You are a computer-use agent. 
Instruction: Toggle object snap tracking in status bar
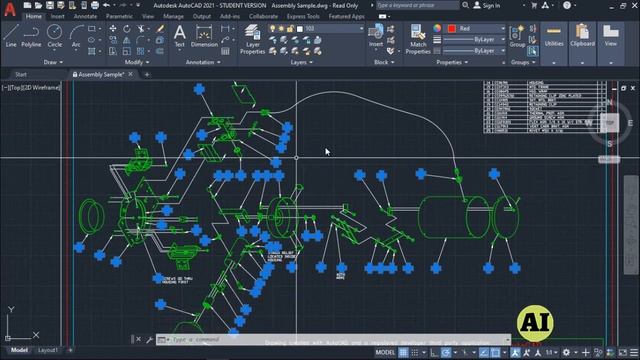(x=484, y=352)
